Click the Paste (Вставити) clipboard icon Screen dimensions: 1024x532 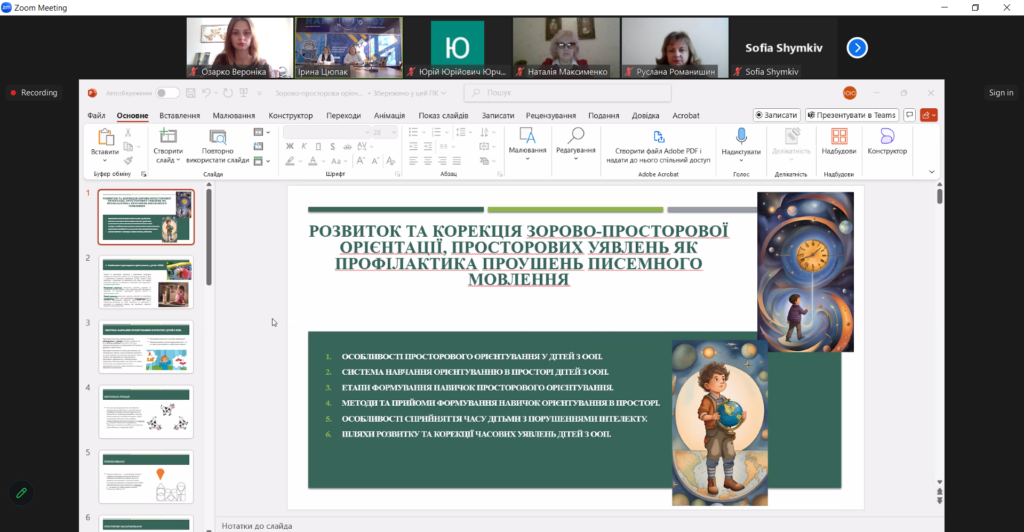(104, 137)
